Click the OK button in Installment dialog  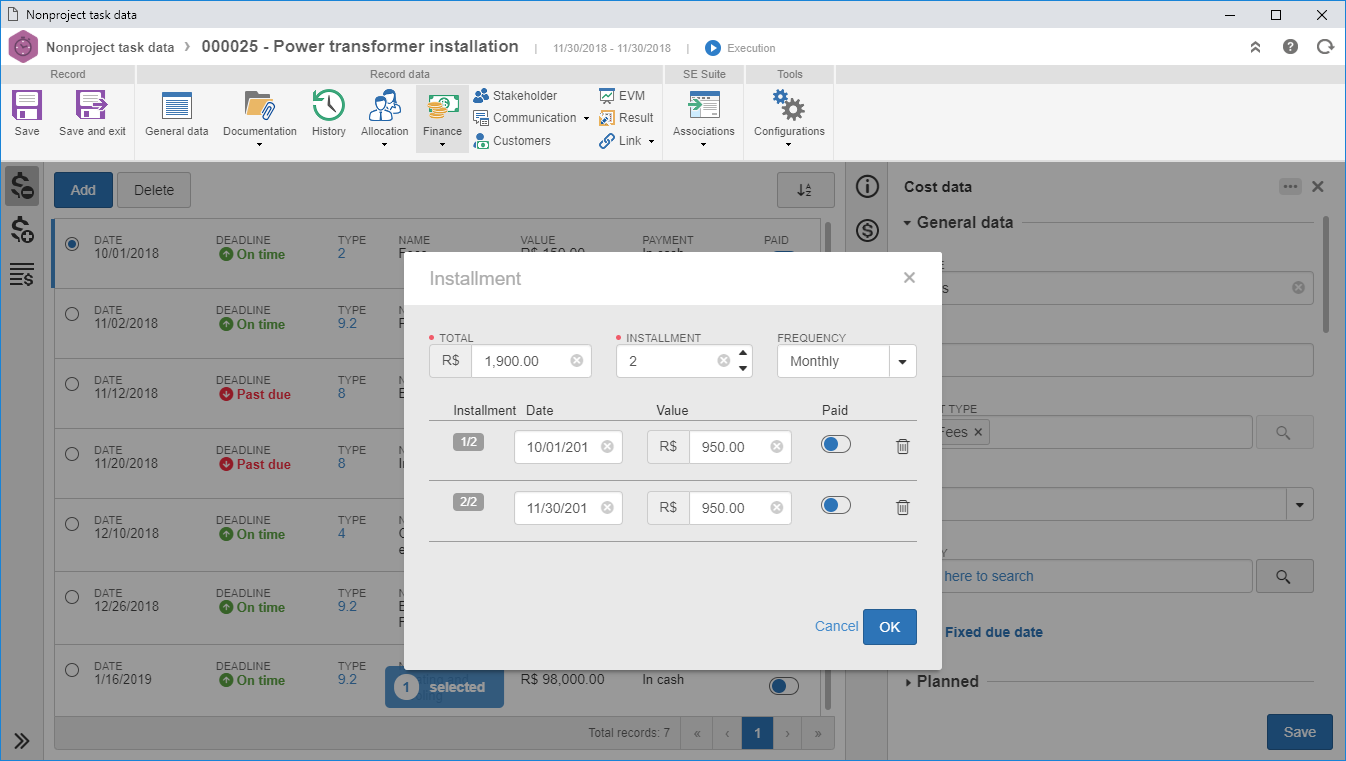[890, 627]
